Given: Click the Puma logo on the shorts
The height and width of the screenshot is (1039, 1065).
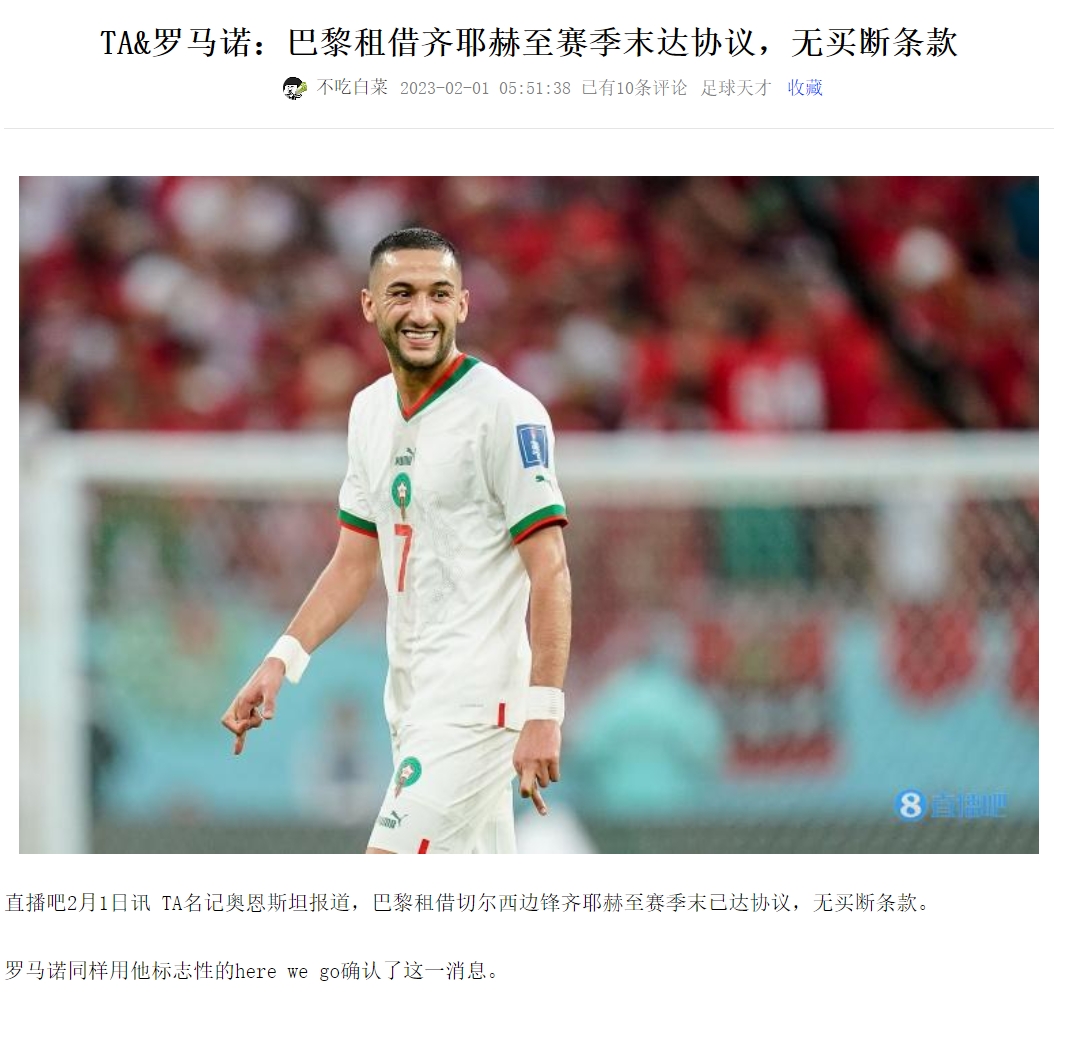Looking at the screenshot, I should click(392, 820).
